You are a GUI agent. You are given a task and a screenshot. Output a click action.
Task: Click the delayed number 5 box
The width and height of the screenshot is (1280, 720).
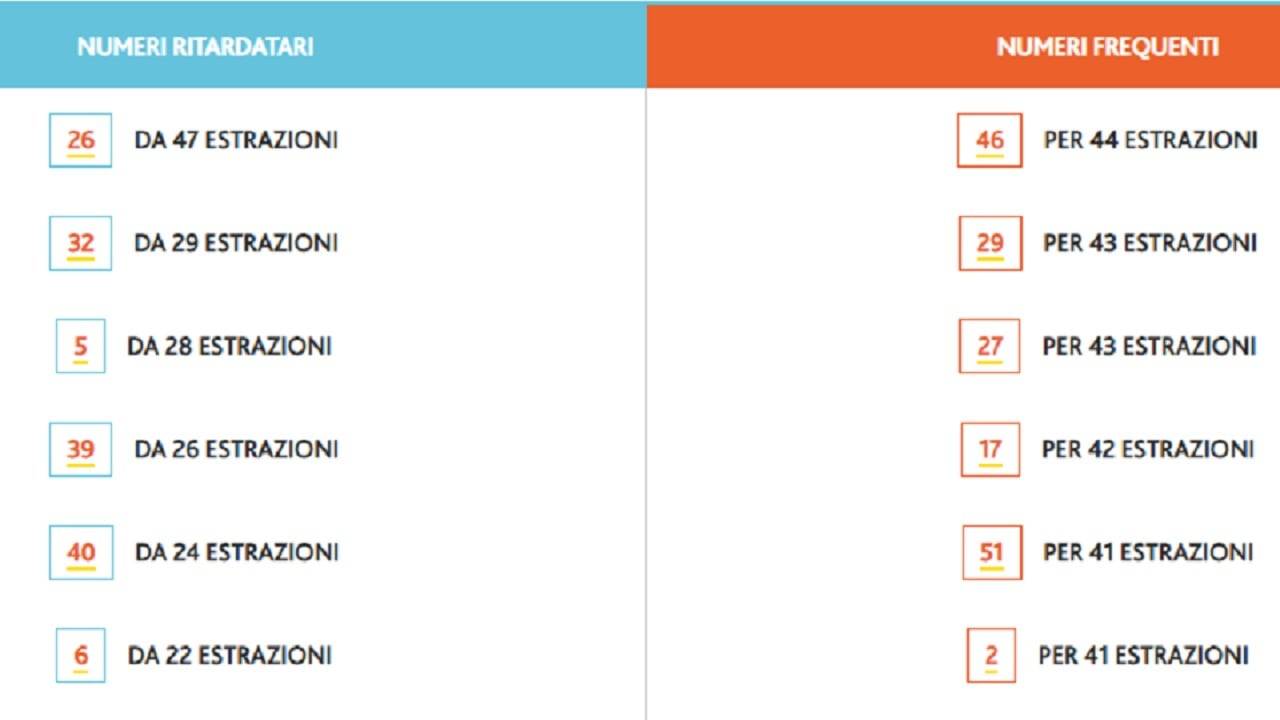click(80, 346)
